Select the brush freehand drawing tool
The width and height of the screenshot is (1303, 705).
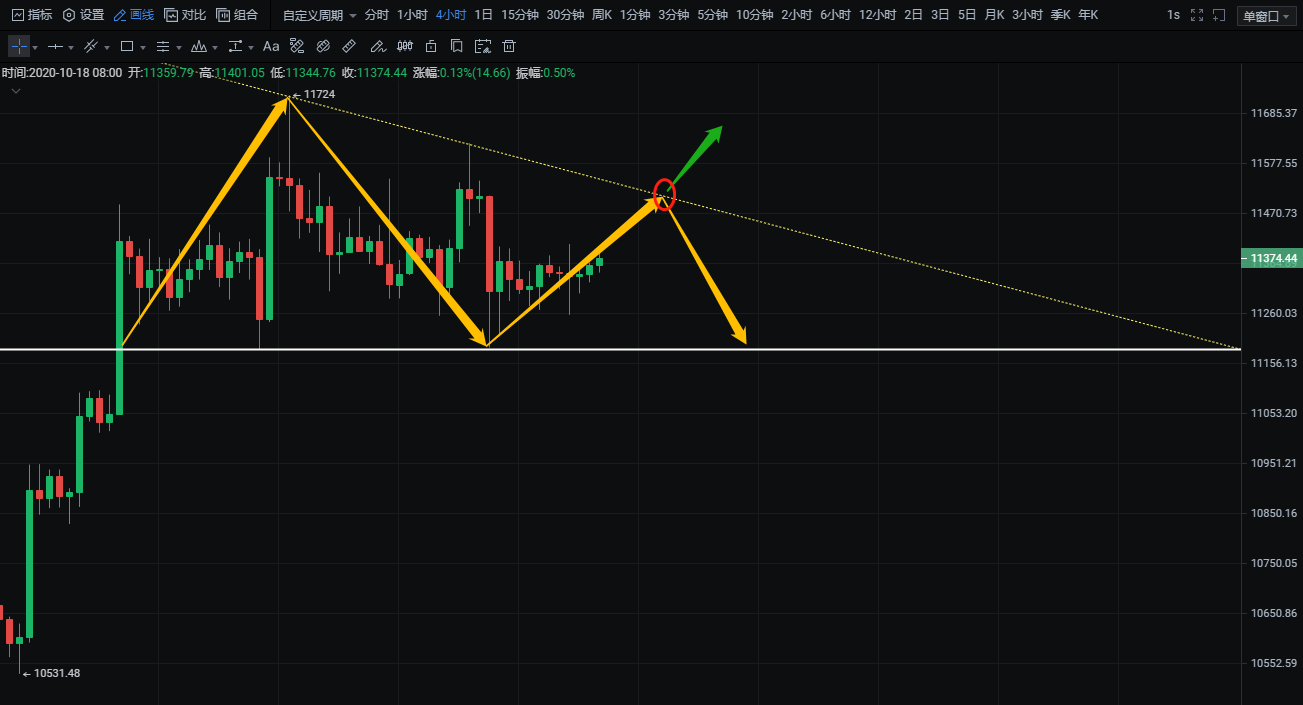377,46
